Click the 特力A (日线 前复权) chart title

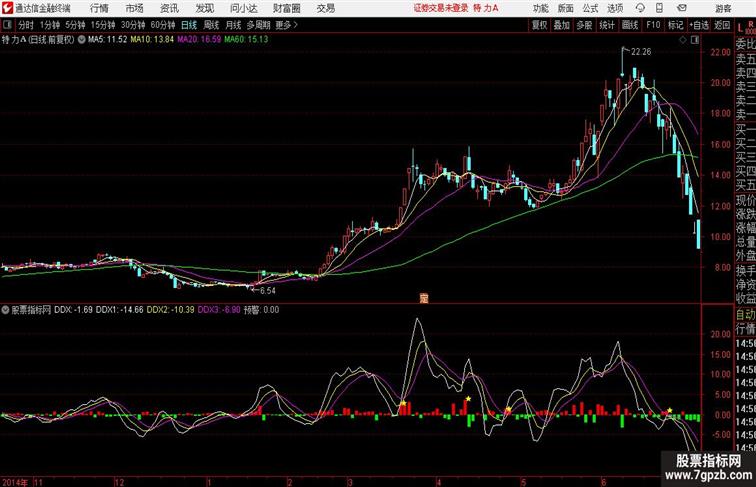38,40
